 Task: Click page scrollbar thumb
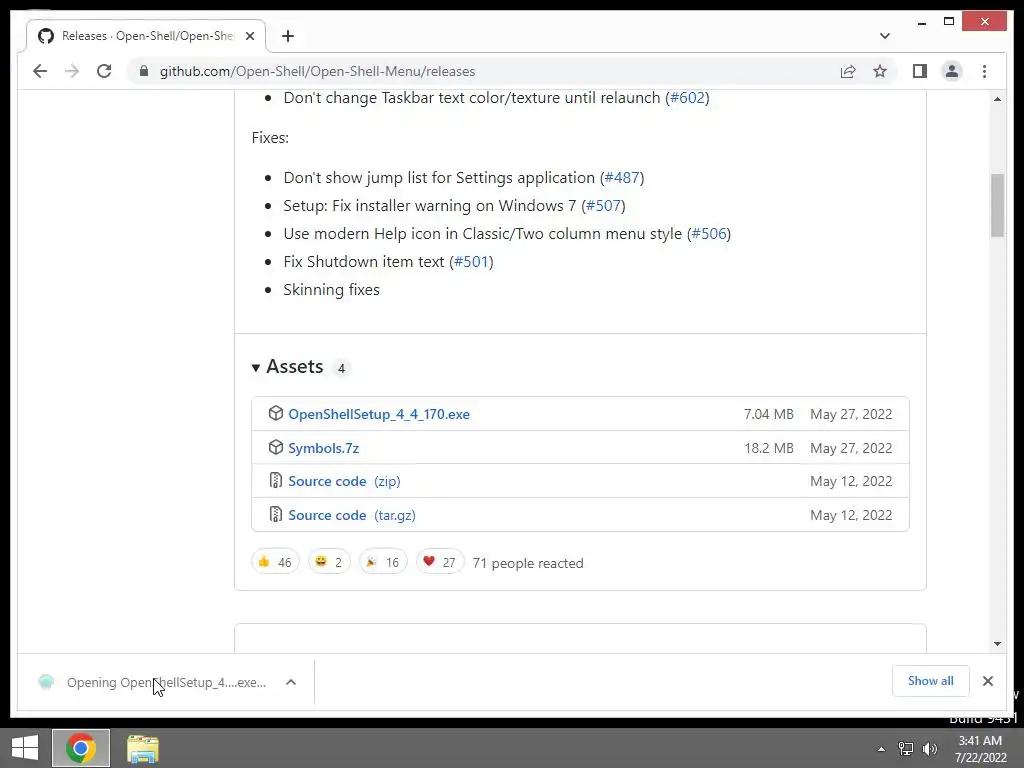(997, 205)
